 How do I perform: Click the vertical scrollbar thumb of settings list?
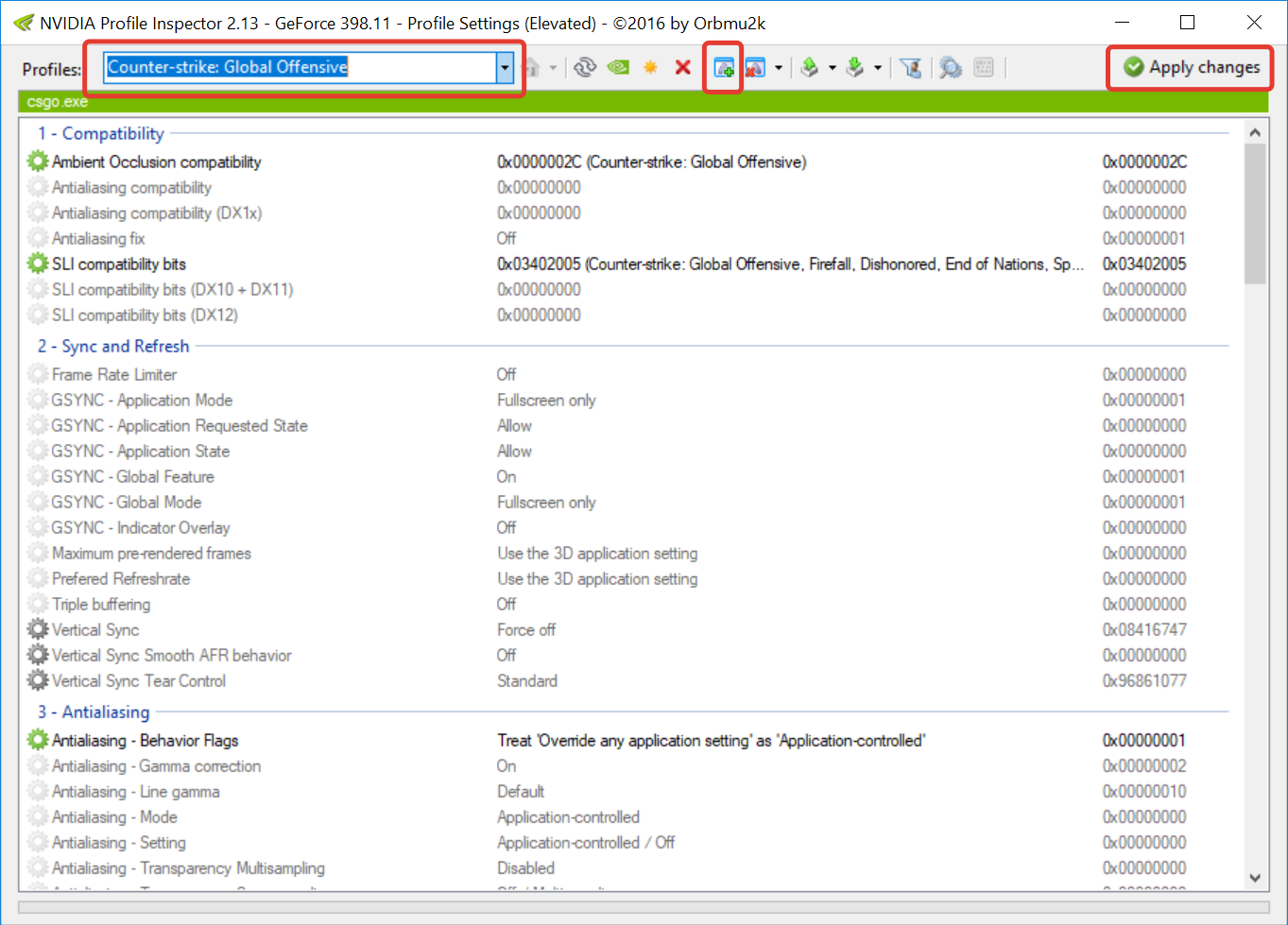(1255, 214)
